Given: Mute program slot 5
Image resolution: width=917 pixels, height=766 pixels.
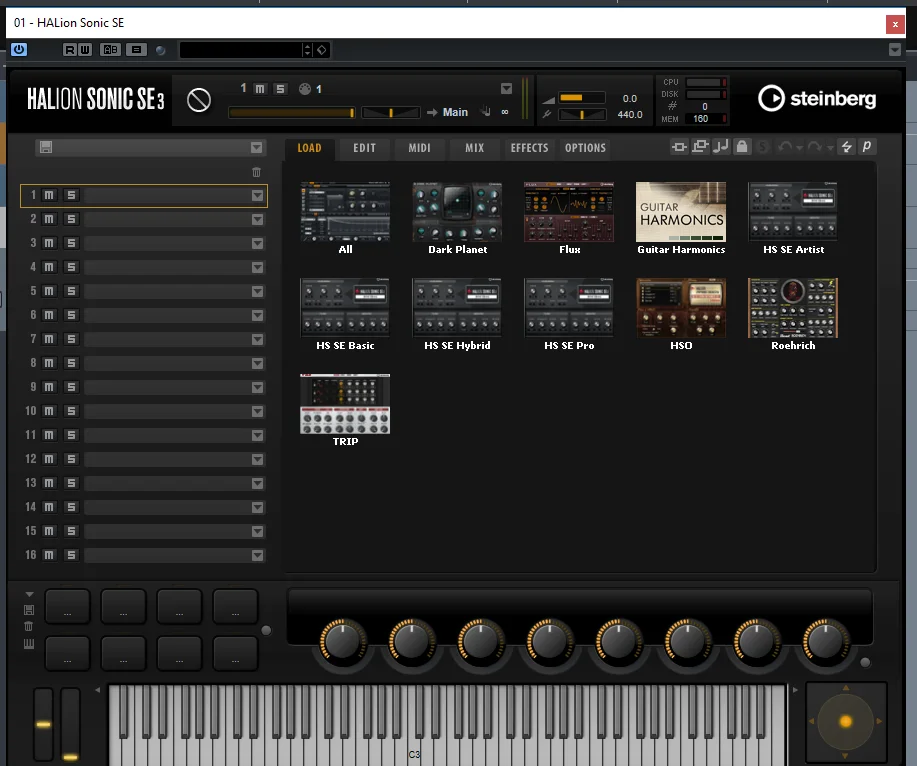Looking at the screenshot, I should (x=49, y=291).
